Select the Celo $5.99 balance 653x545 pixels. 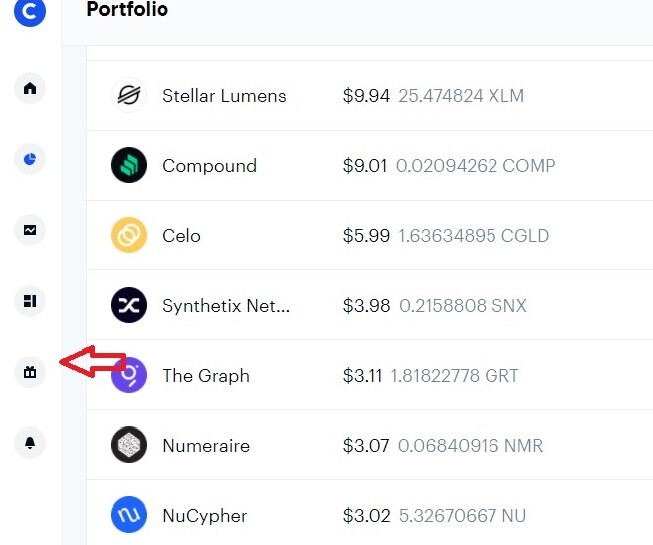[x=366, y=236]
